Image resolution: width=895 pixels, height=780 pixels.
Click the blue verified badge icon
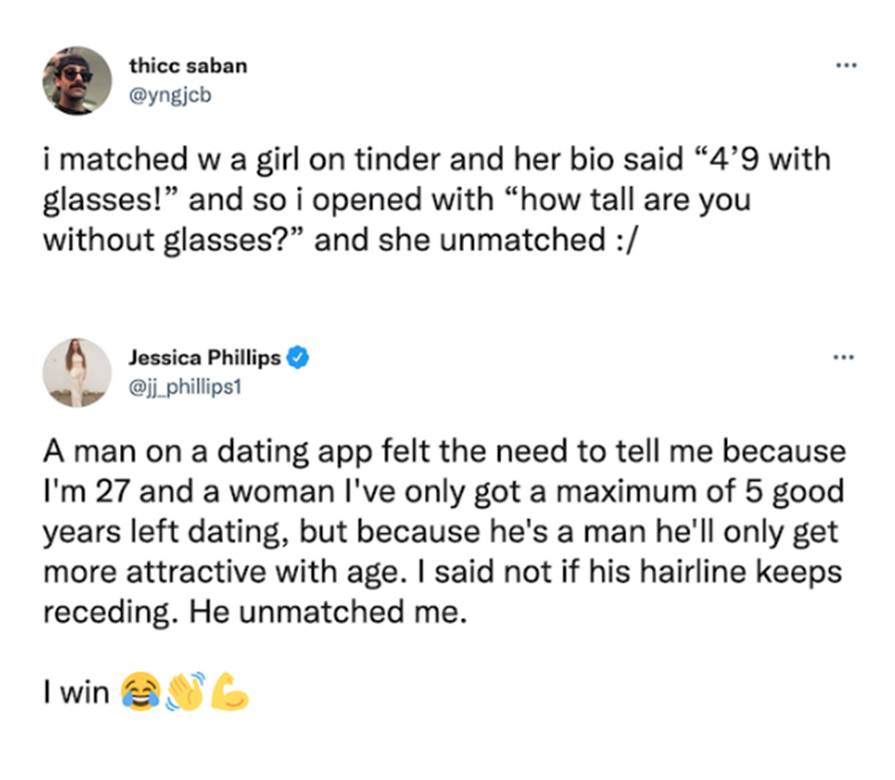[x=297, y=357]
